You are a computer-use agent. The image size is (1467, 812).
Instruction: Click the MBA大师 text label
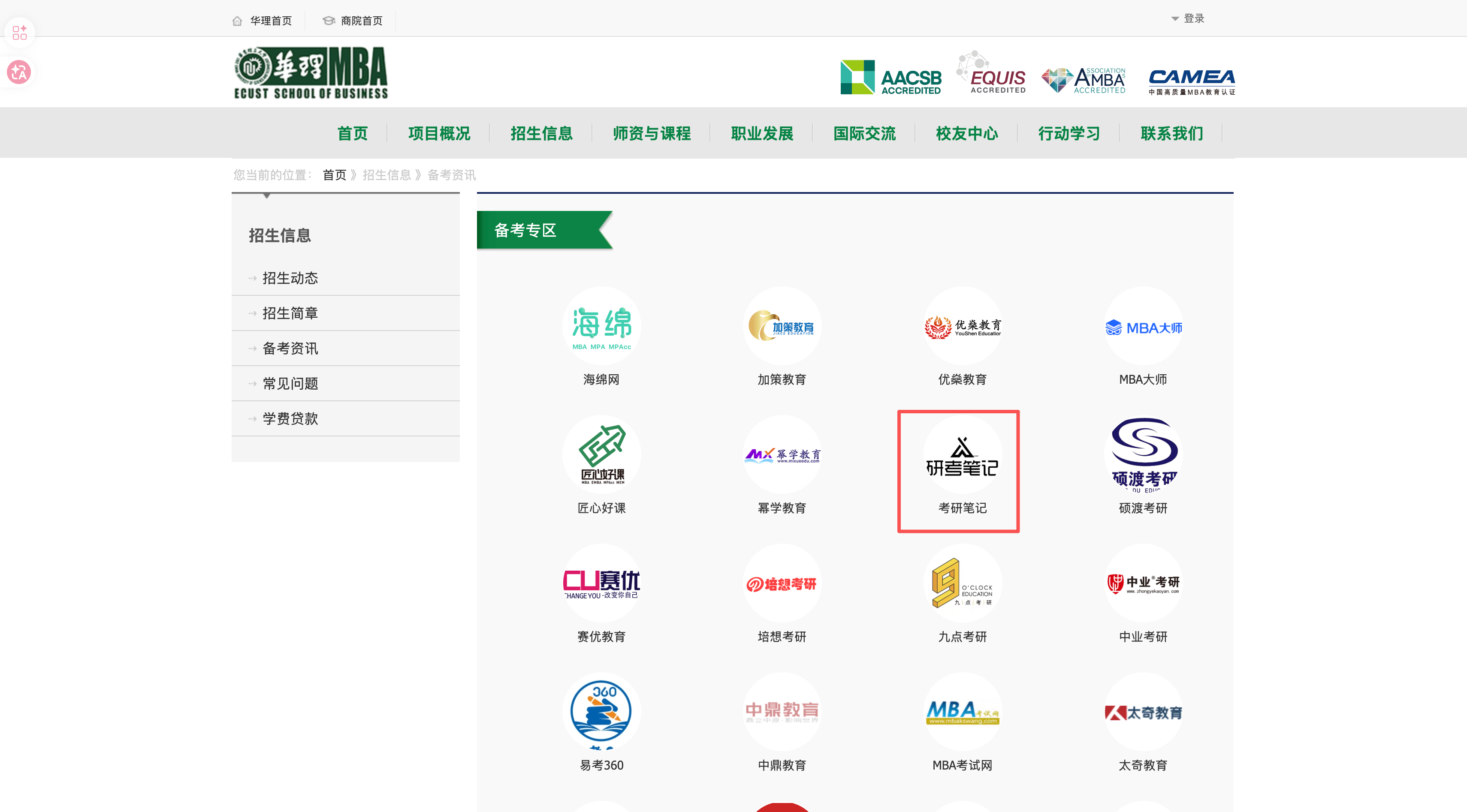pos(1143,379)
